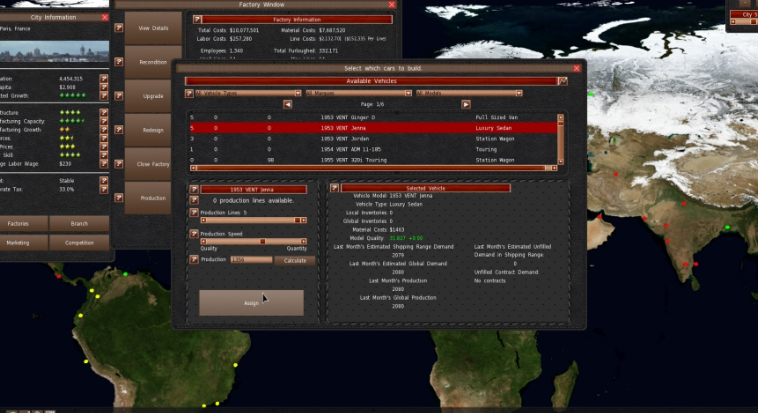
Task: Select 1954 VENT ADM 11-185 row
Action: [x=373, y=149]
